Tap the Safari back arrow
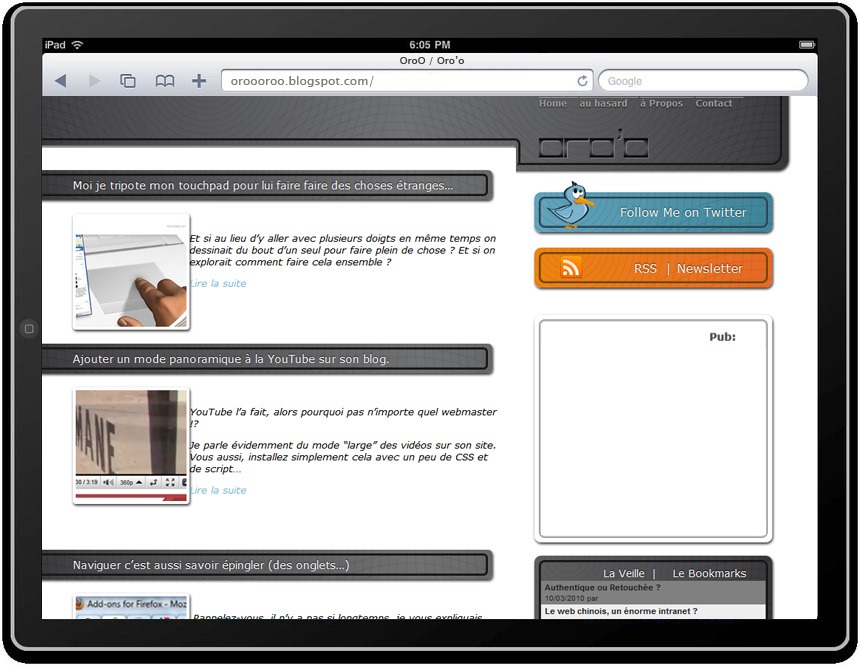The height and width of the screenshot is (666, 860). pyautogui.click(x=61, y=81)
